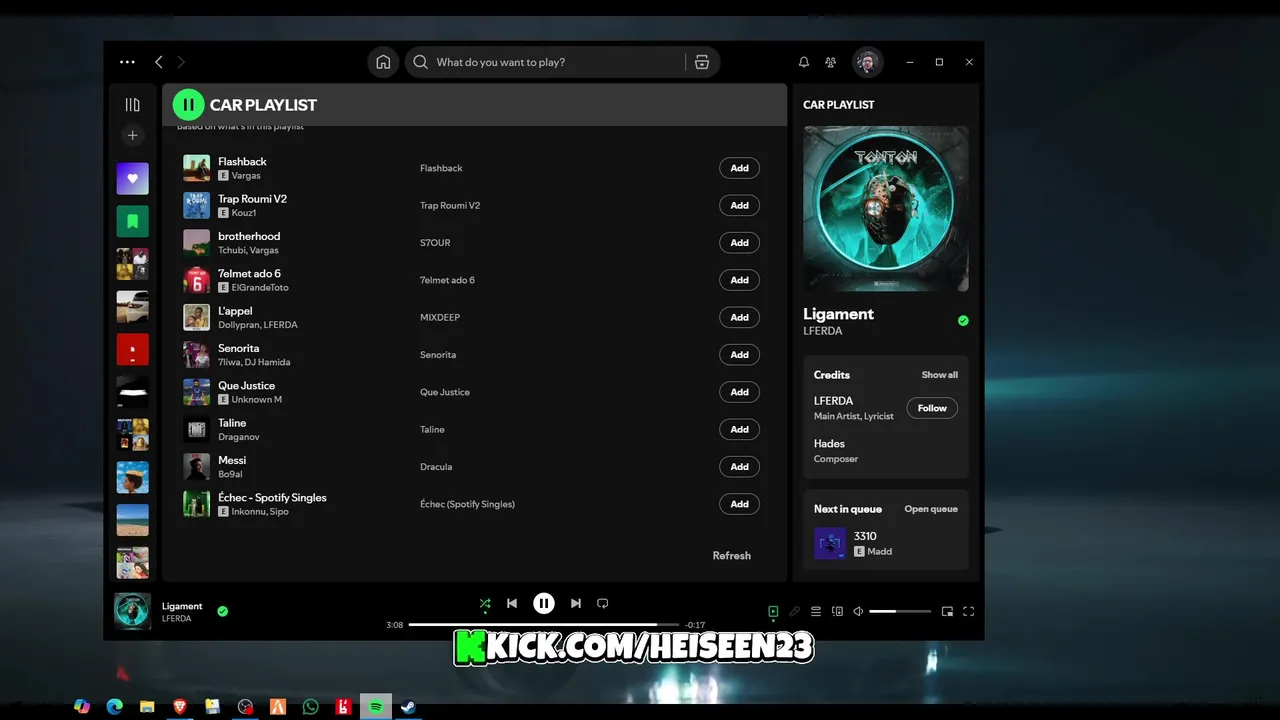Go forward with the right arrow
1280x720 pixels.
[181, 62]
